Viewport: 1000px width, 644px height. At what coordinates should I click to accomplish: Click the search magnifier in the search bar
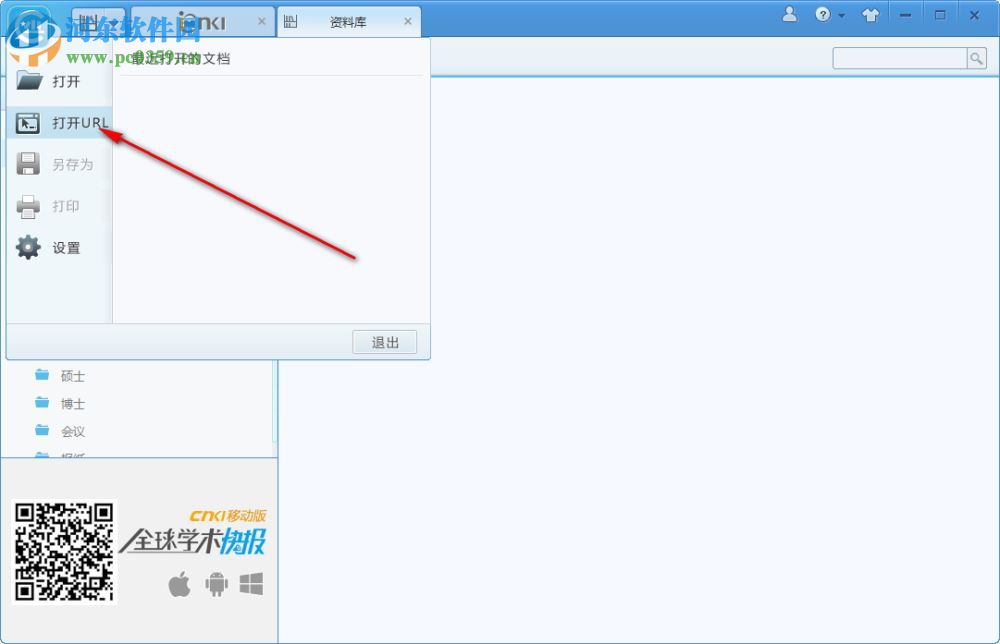(977, 58)
